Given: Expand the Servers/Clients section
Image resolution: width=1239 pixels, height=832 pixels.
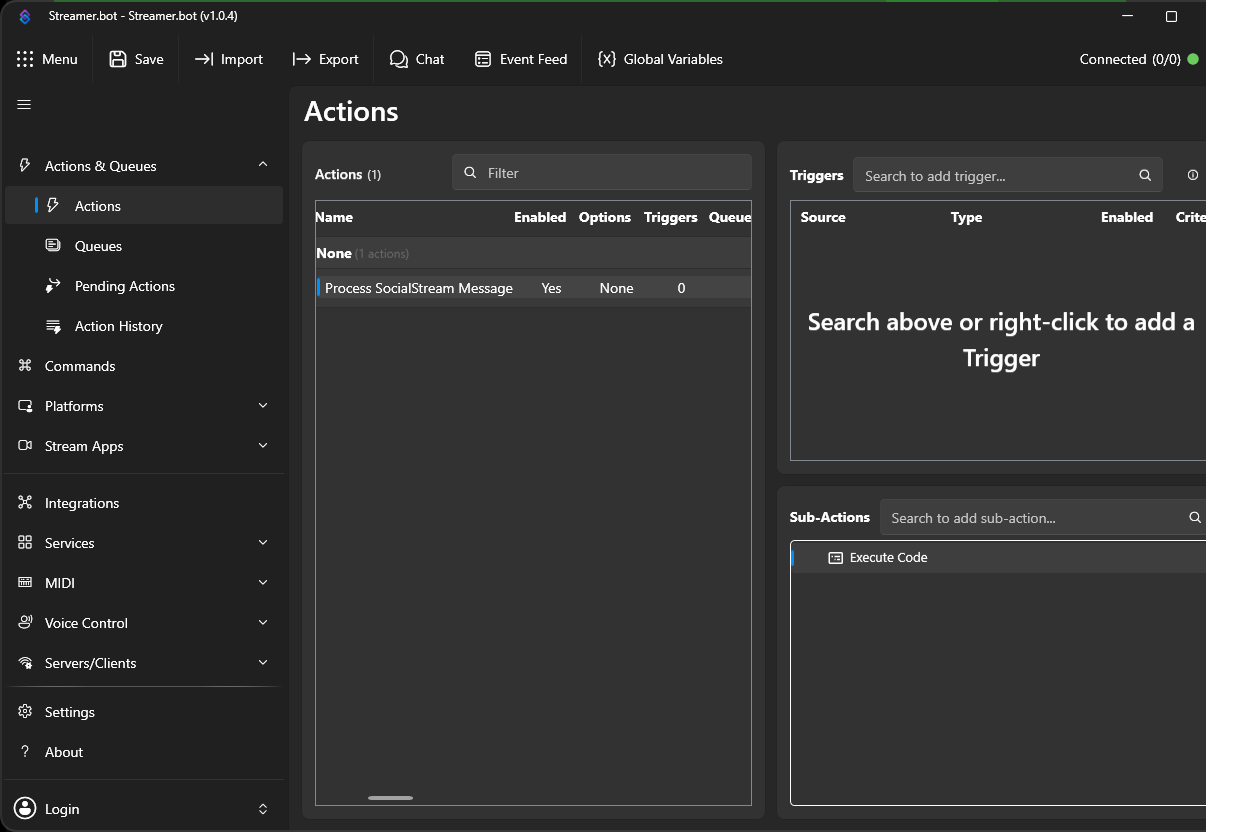Looking at the screenshot, I should (x=262, y=662).
